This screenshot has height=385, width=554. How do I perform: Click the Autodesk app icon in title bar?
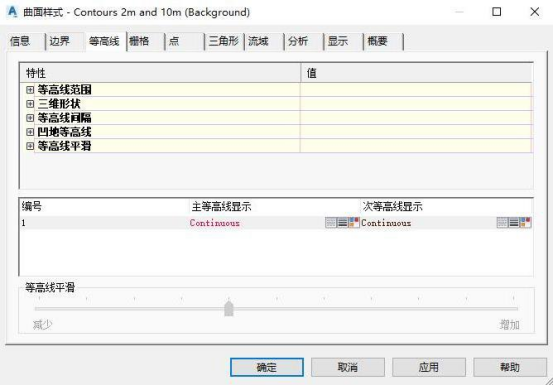tap(12, 12)
